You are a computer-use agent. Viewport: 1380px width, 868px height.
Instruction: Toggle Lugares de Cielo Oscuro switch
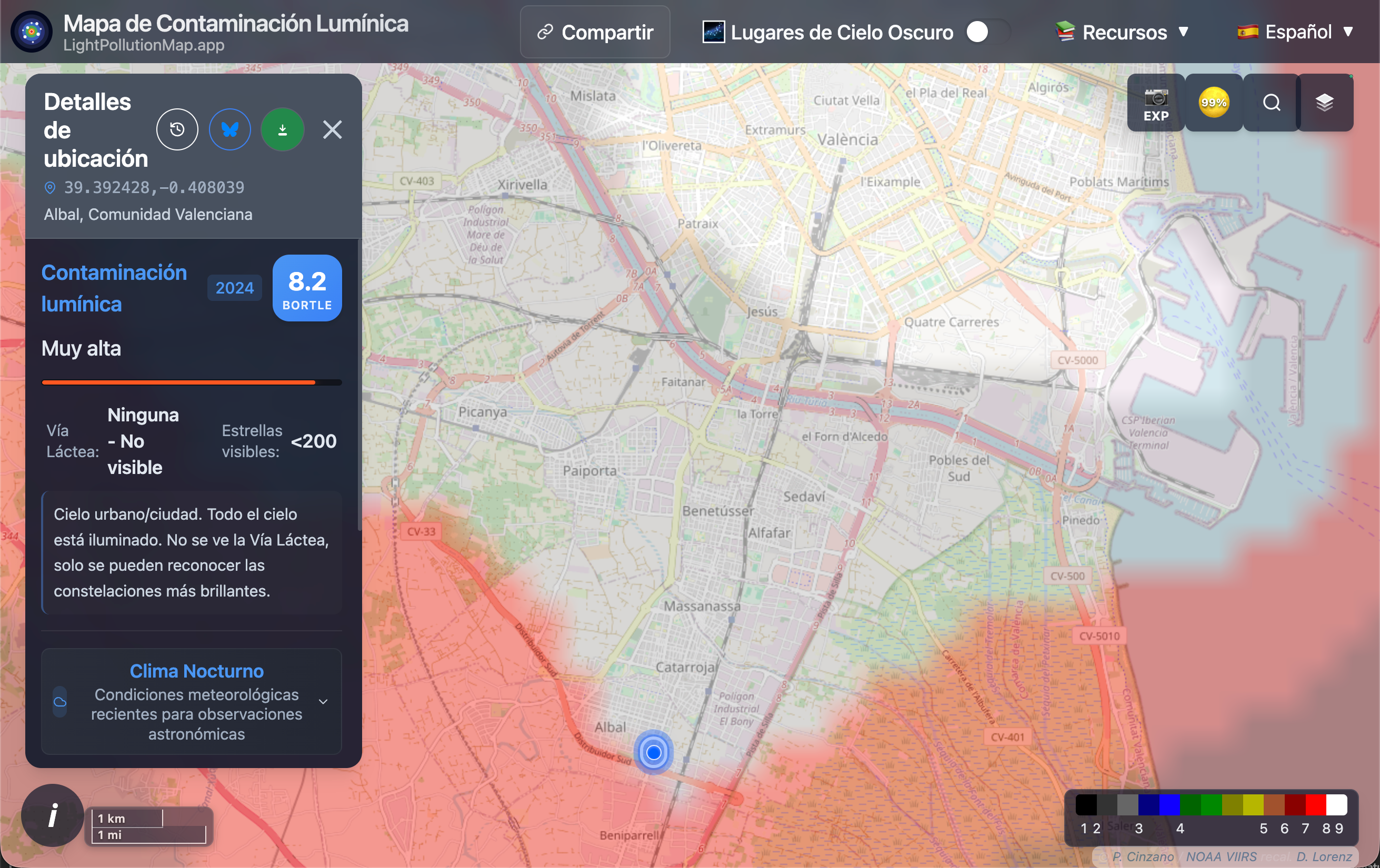click(987, 32)
